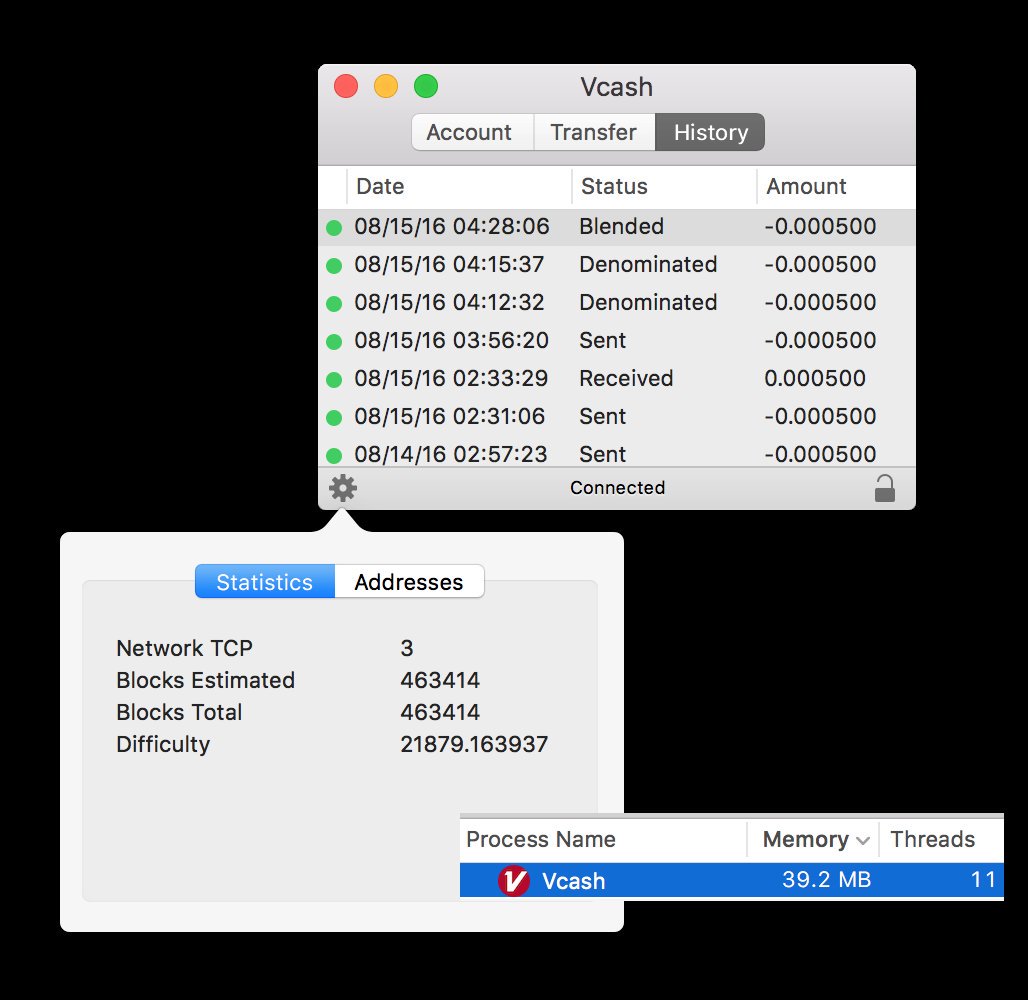Click the amount 0.000500 of Received row
The height and width of the screenshot is (1000, 1028).
815,378
